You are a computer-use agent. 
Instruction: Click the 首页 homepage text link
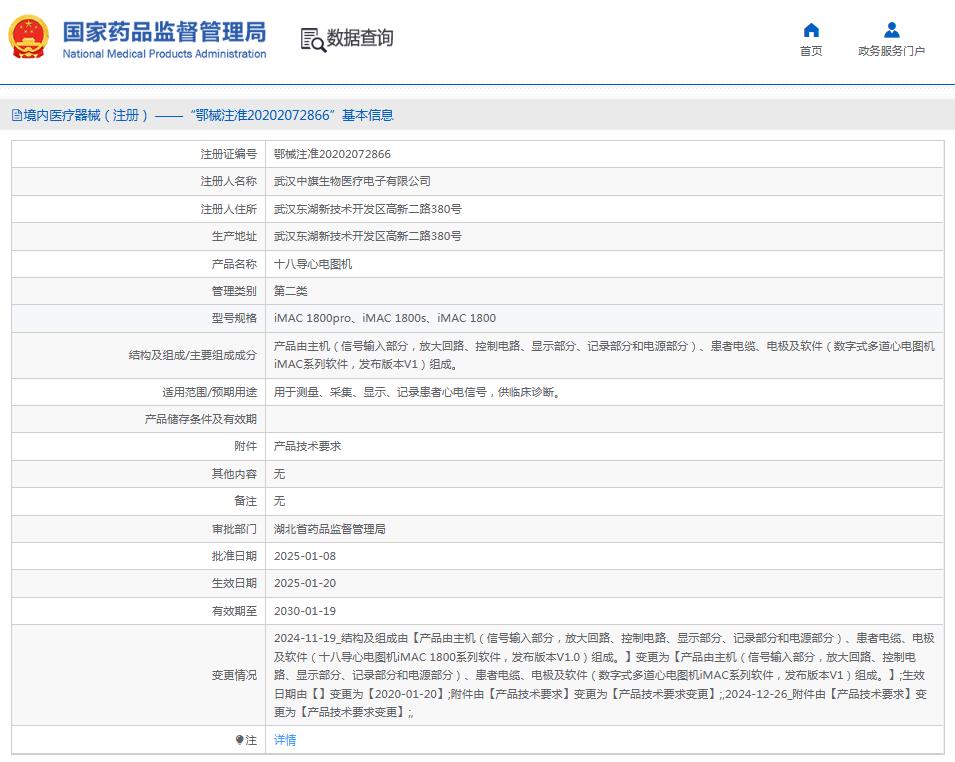click(x=811, y=51)
